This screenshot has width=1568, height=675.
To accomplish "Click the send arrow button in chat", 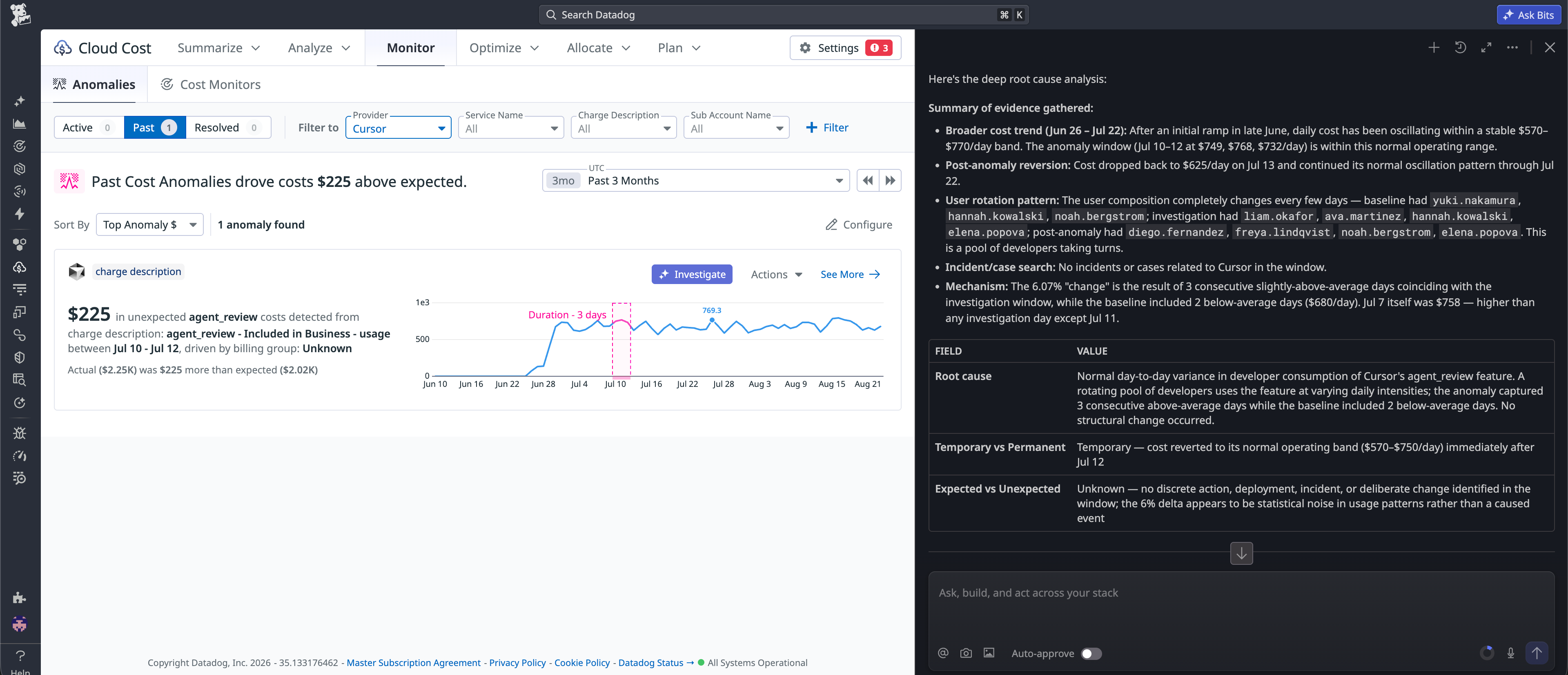I will pyautogui.click(x=1536, y=653).
